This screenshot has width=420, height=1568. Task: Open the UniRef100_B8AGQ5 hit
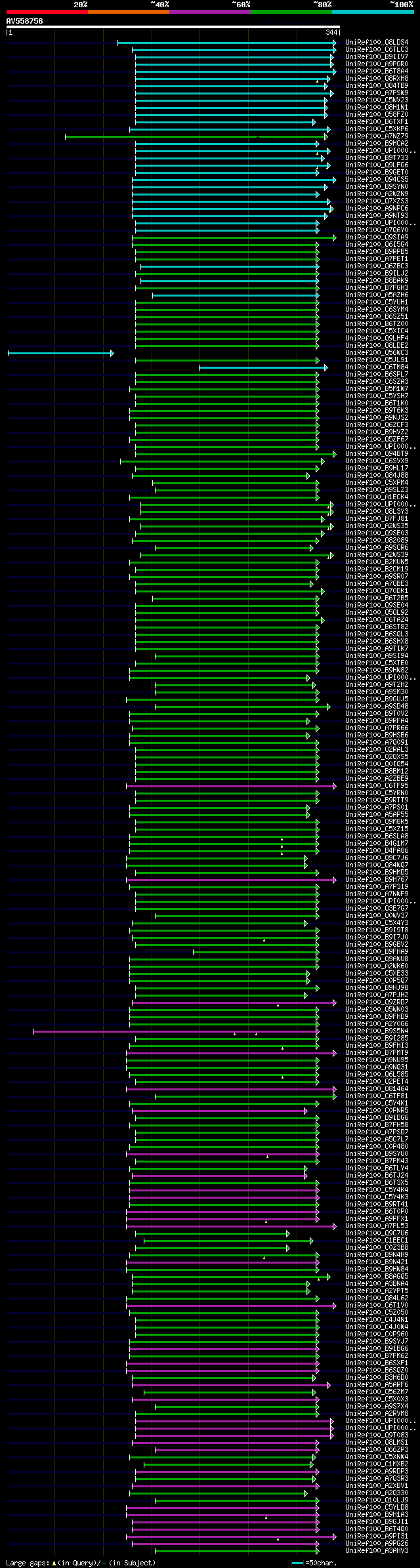pos(377,1277)
